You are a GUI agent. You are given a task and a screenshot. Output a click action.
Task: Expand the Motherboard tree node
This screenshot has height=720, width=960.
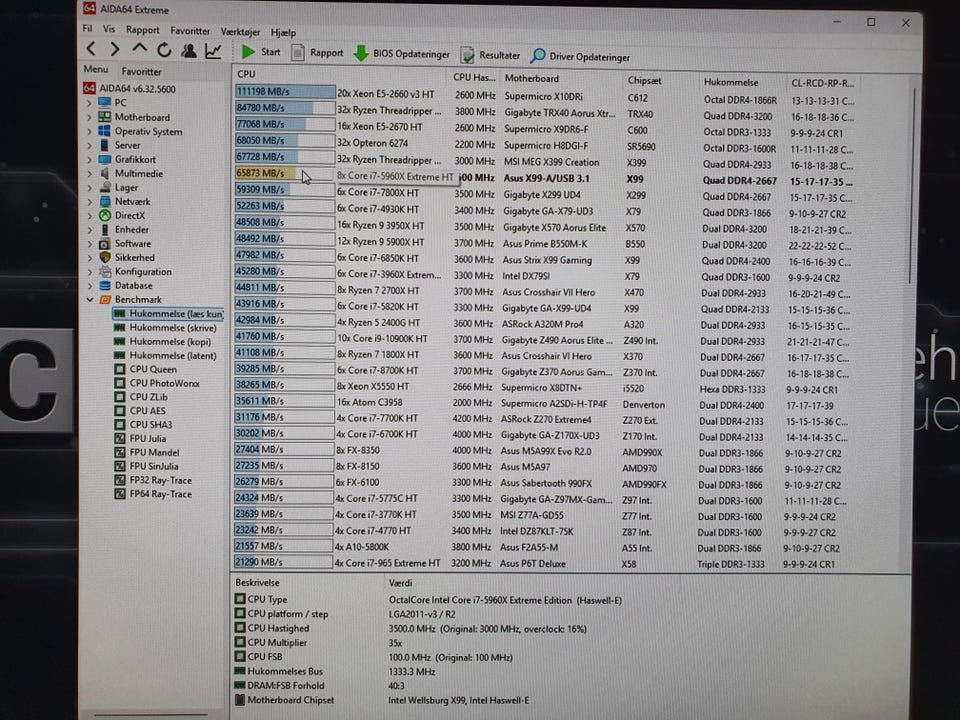click(x=90, y=116)
